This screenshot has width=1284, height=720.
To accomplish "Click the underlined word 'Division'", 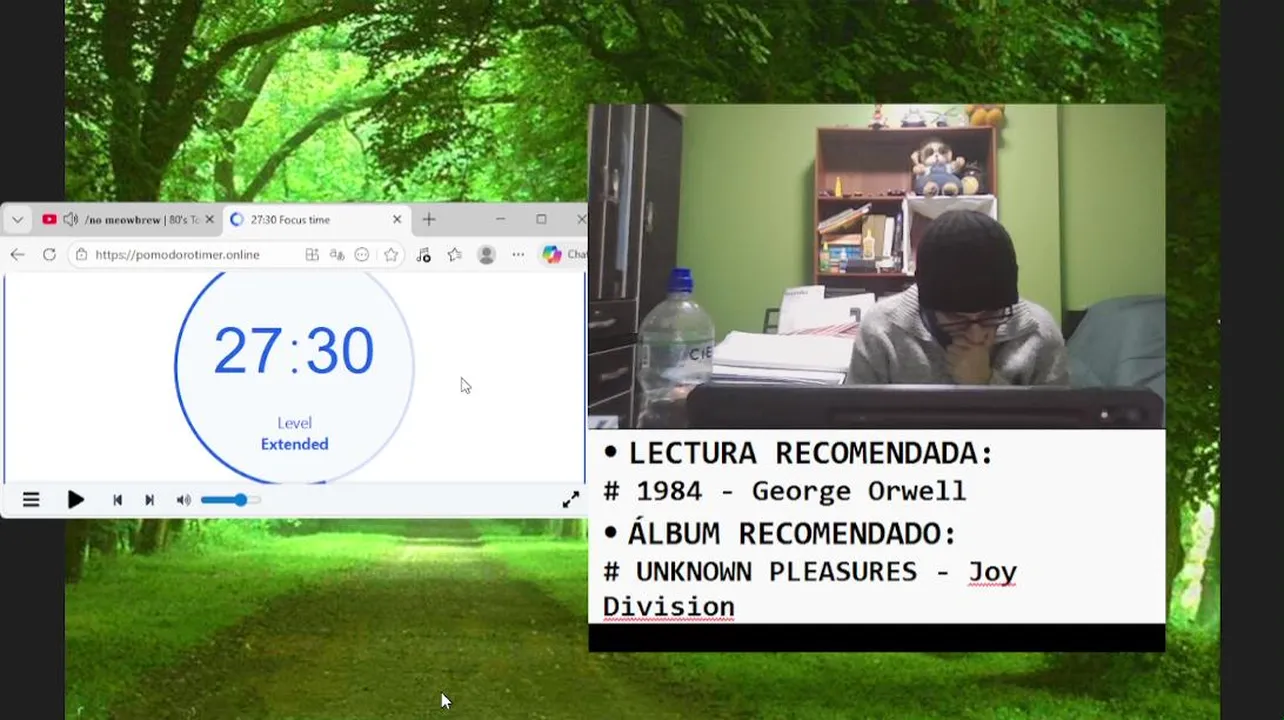I will click(668, 607).
